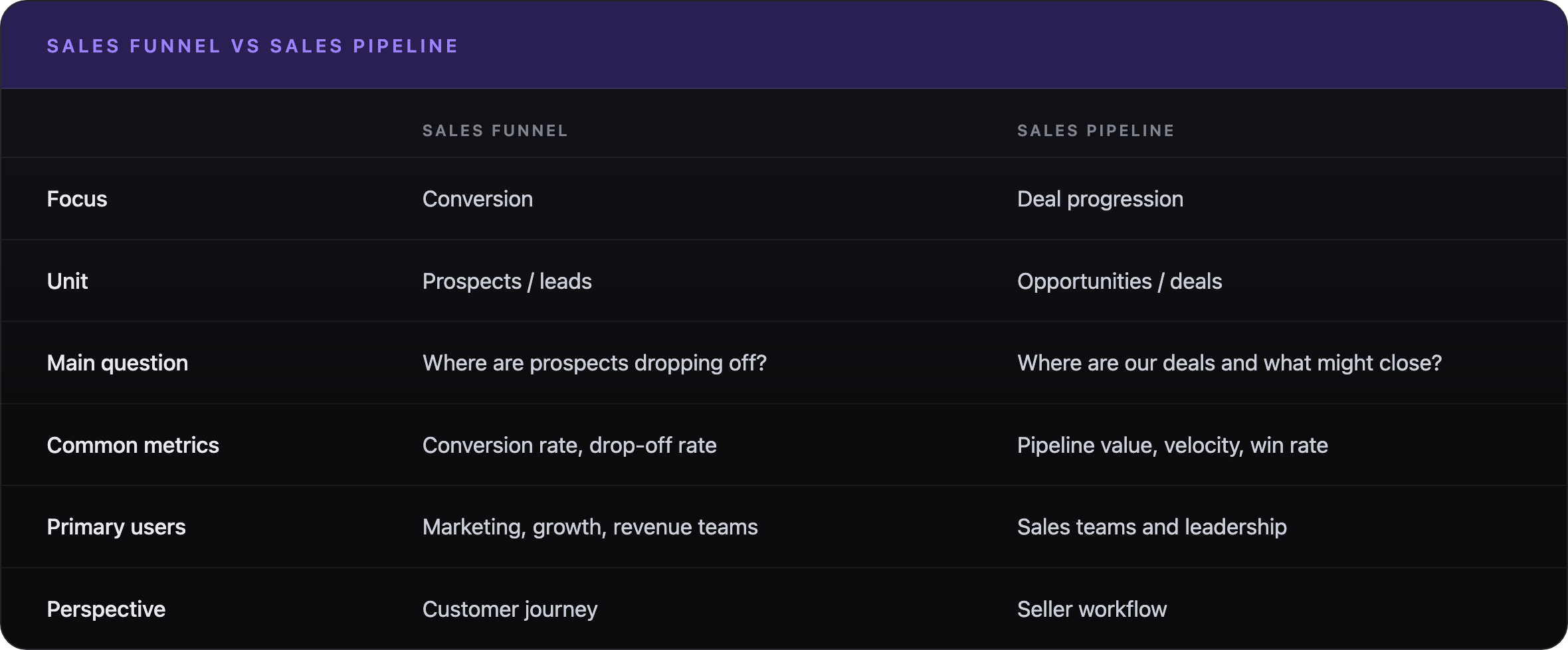Viewport: 1568px width, 650px height.
Task: Click the "Main question" row label
Action: [x=118, y=363]
